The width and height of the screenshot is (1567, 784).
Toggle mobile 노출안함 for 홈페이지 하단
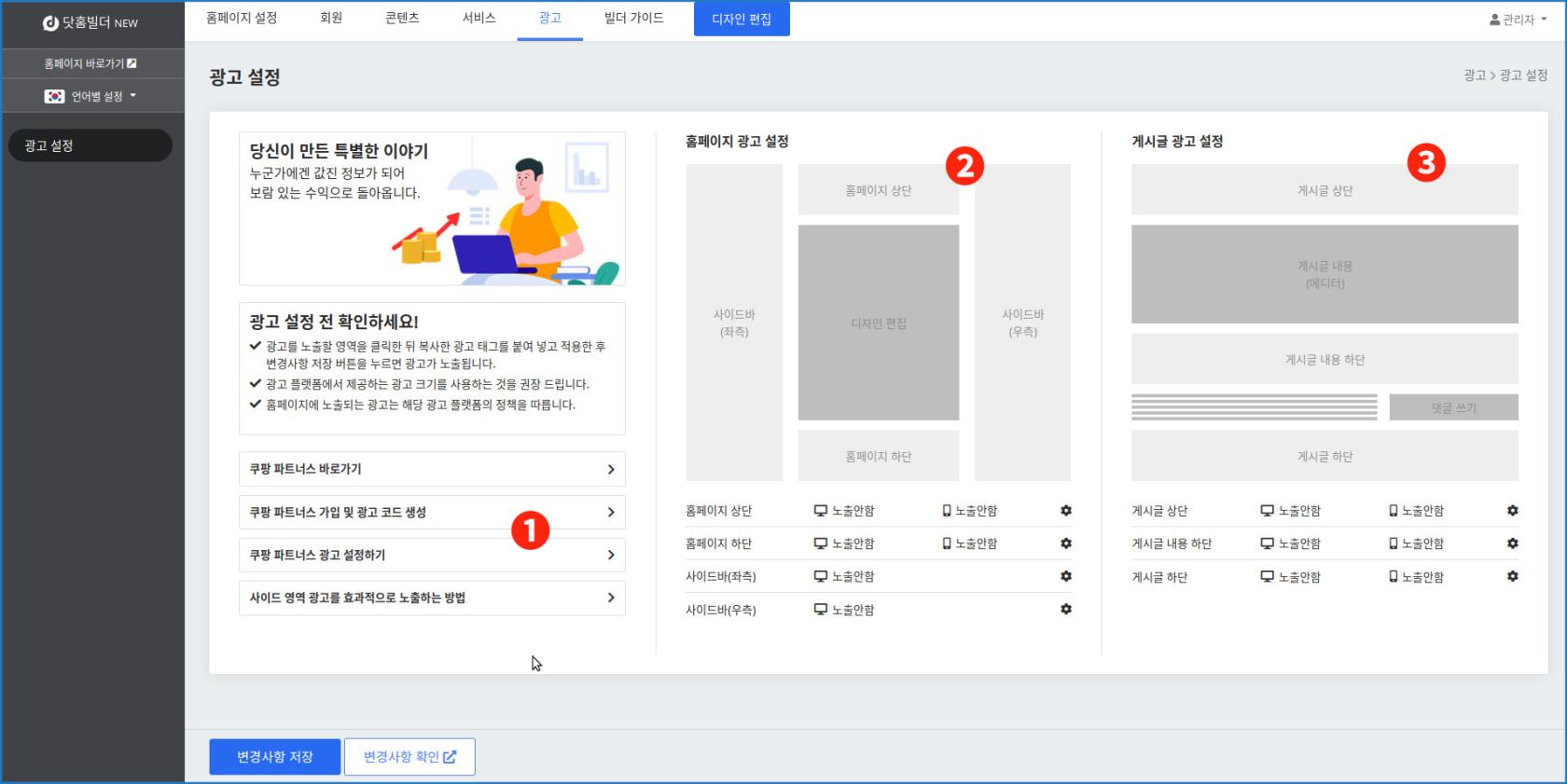coord(970,543)
